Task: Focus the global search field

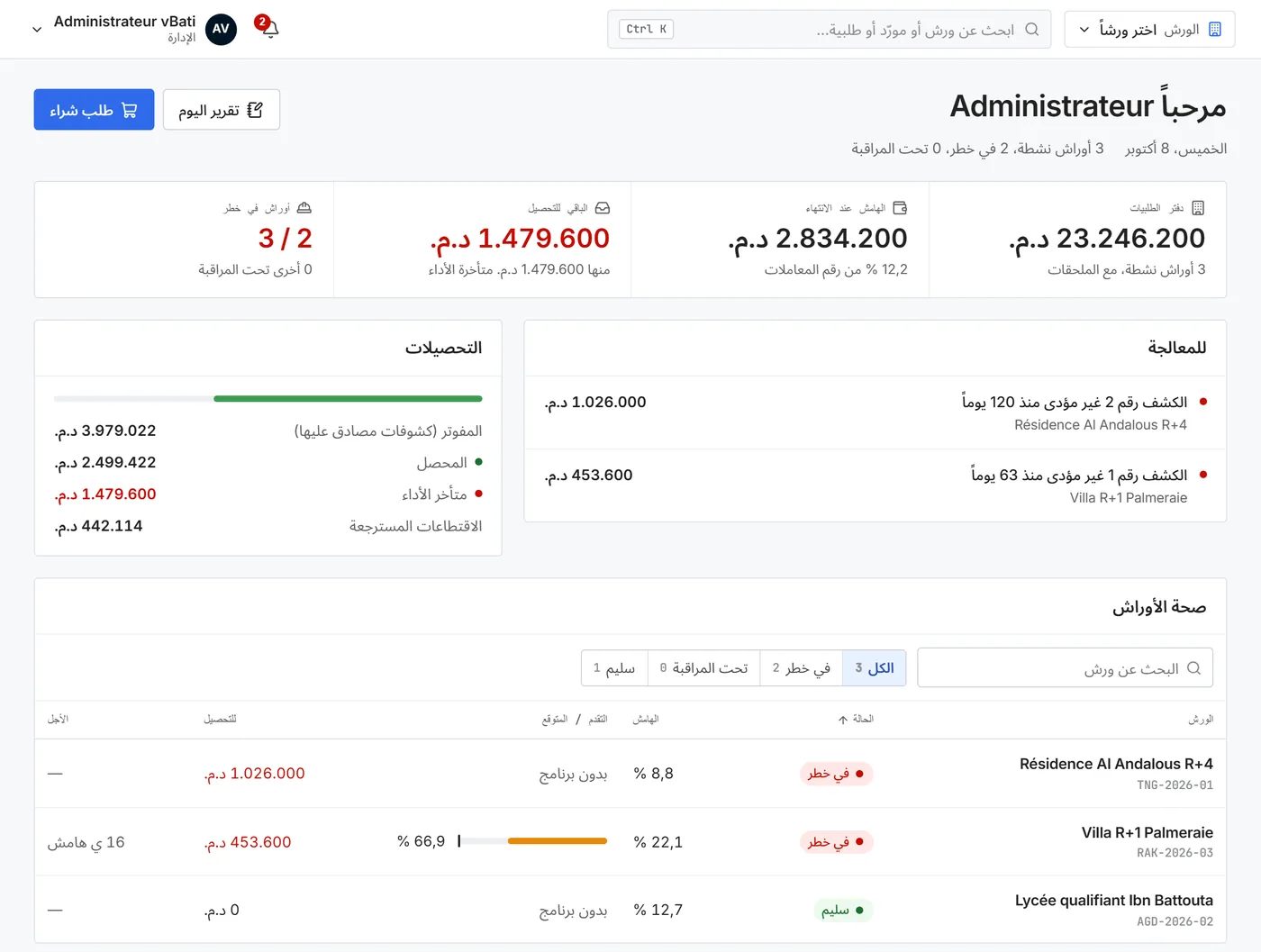Action: pyautogui.click(x=830, y=29)
